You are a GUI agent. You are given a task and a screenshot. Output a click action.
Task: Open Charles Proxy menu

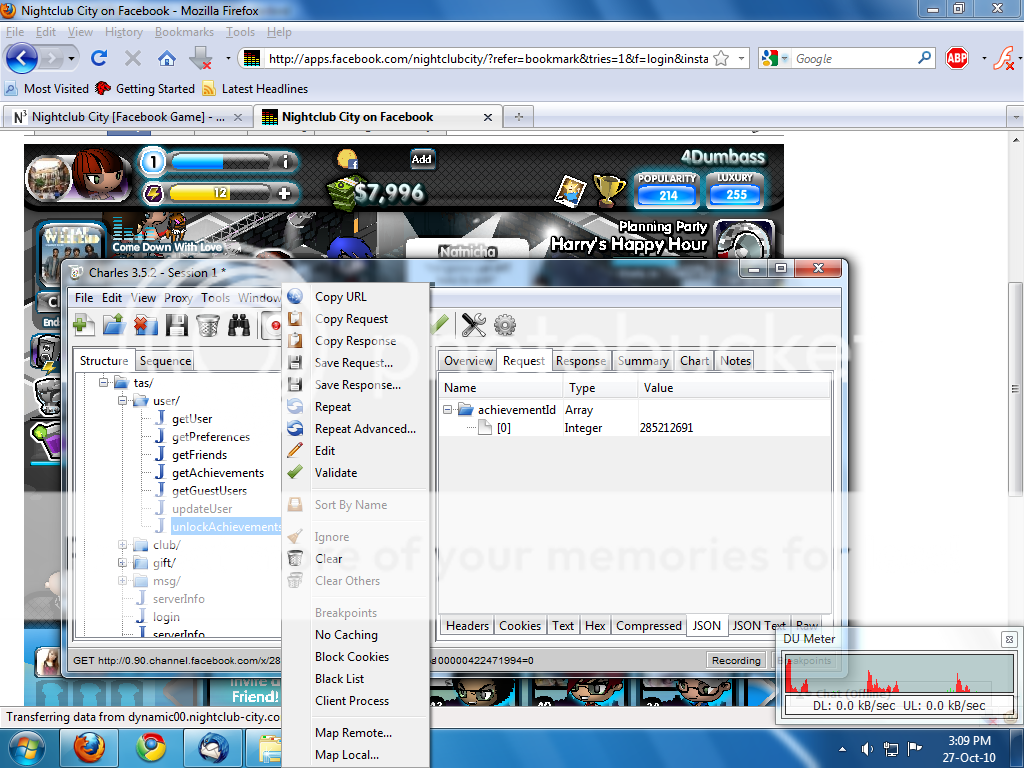click(178, 298)
